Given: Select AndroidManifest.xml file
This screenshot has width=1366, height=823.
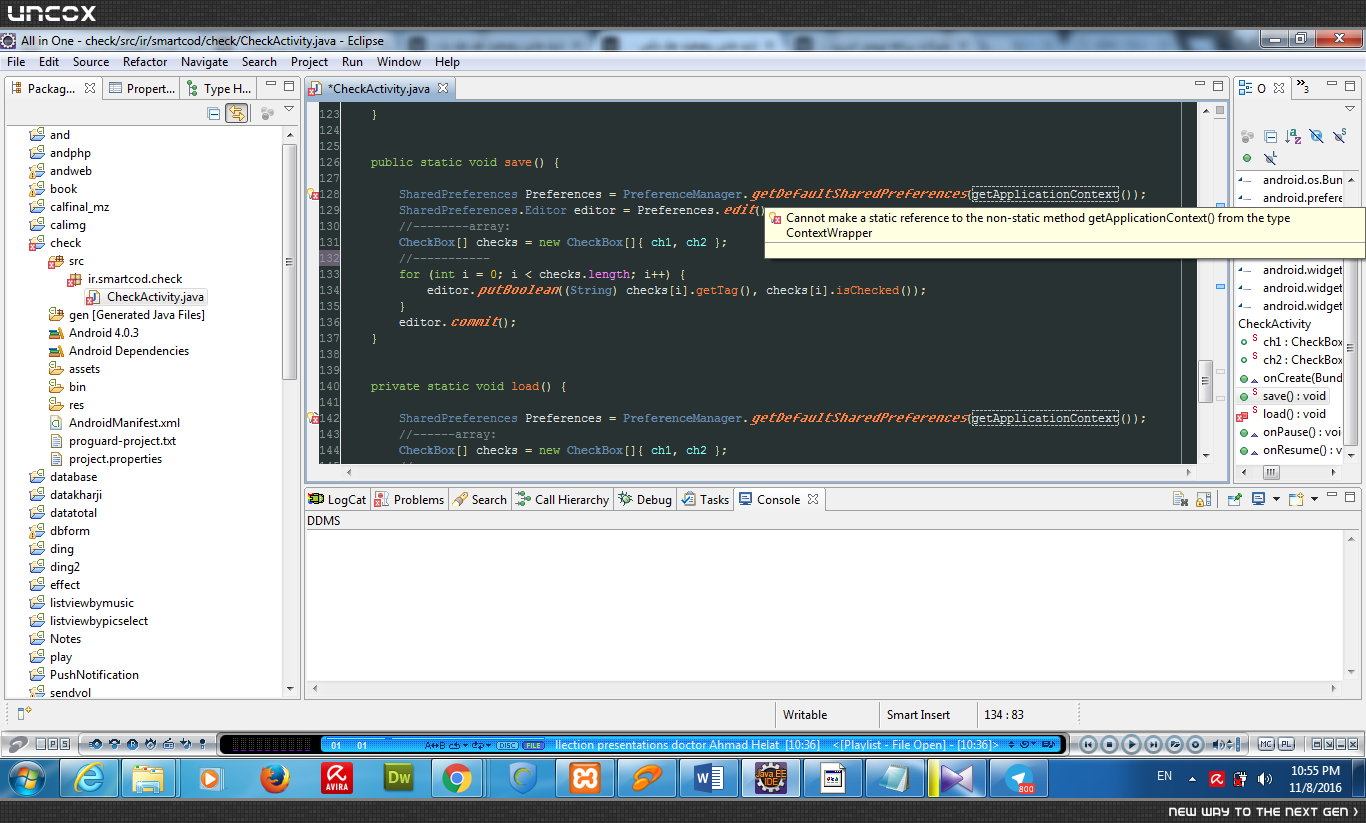Looking at the screenshot, I should 115,423.
